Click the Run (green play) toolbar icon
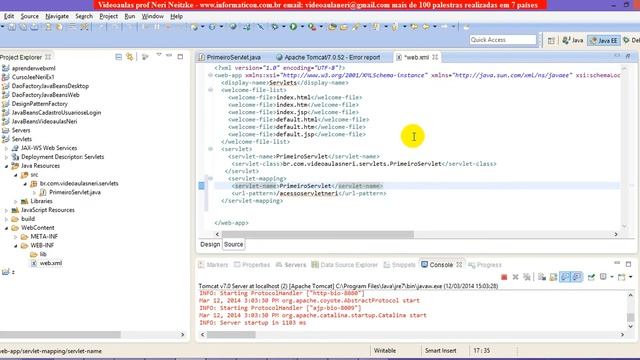This screenshot has width=640, height=360. [x=293, y=27]
